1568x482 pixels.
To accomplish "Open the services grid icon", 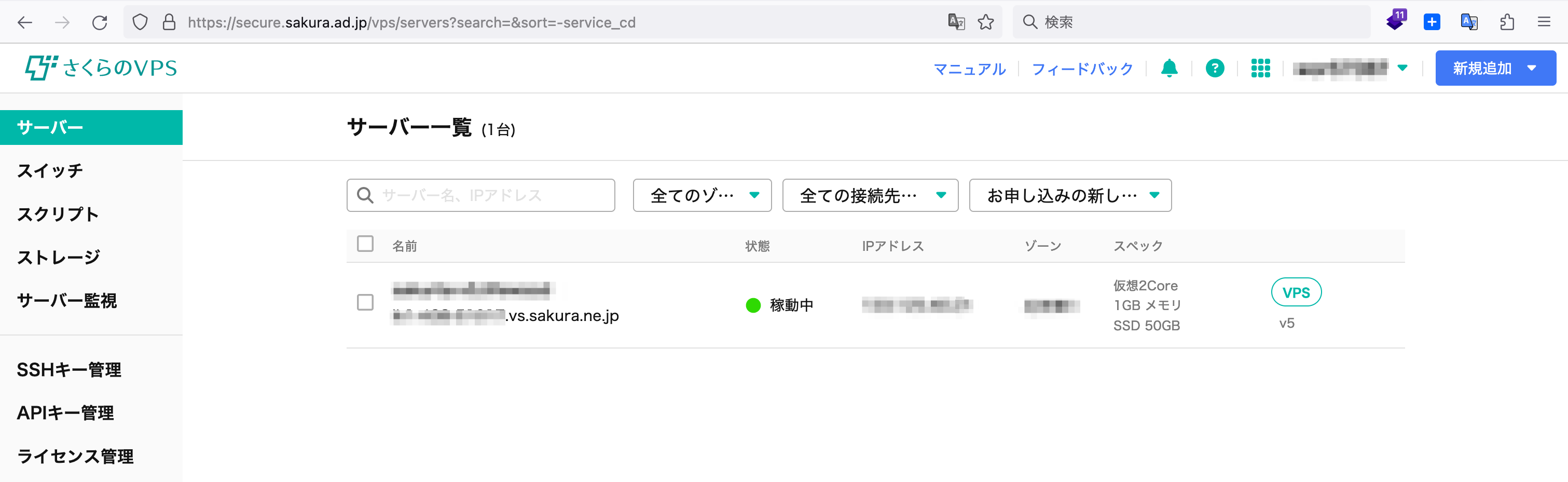I will pyautogui.click(x=1260, y=68).
